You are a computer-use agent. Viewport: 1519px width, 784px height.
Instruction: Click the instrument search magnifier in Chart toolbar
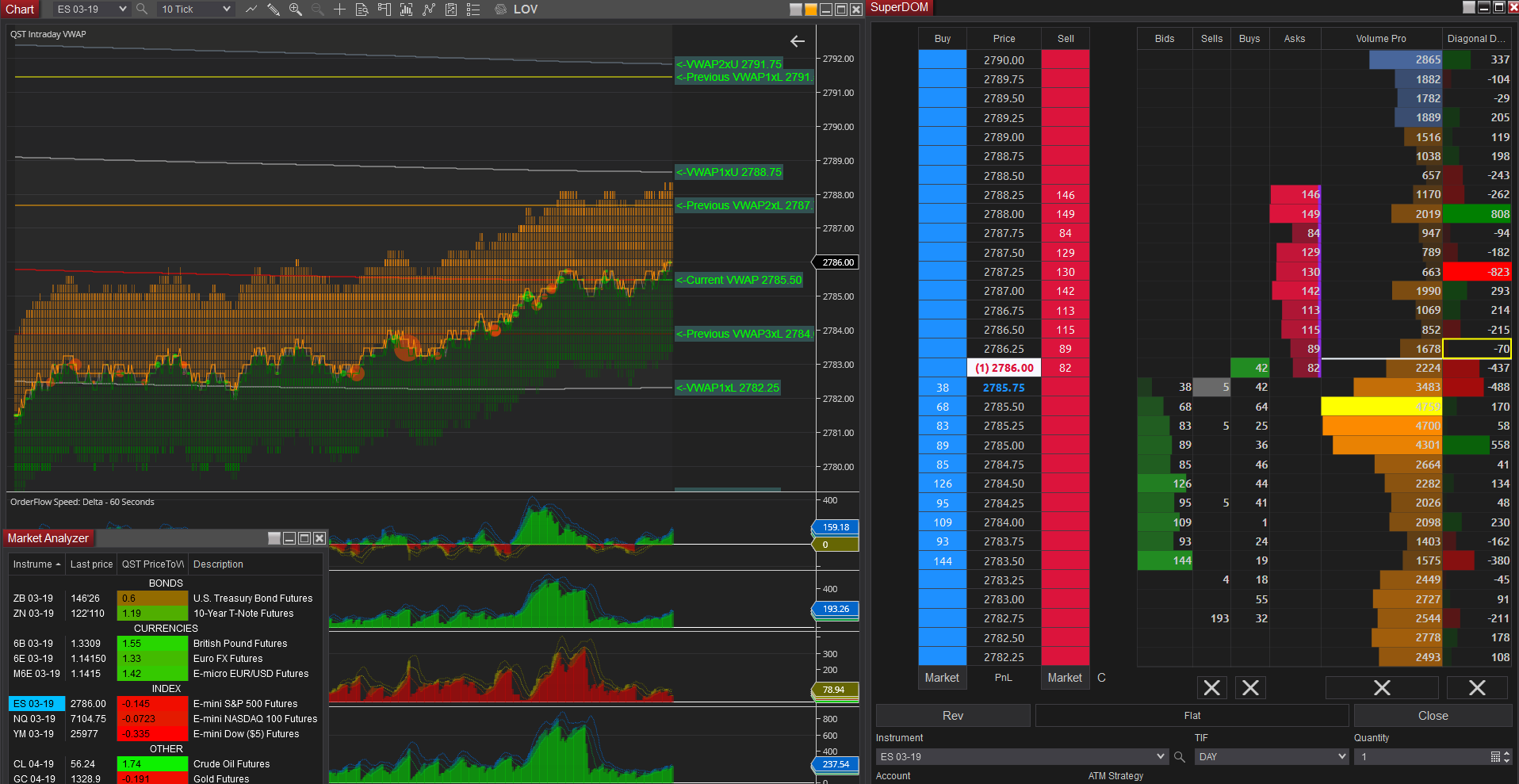point(142,9)
